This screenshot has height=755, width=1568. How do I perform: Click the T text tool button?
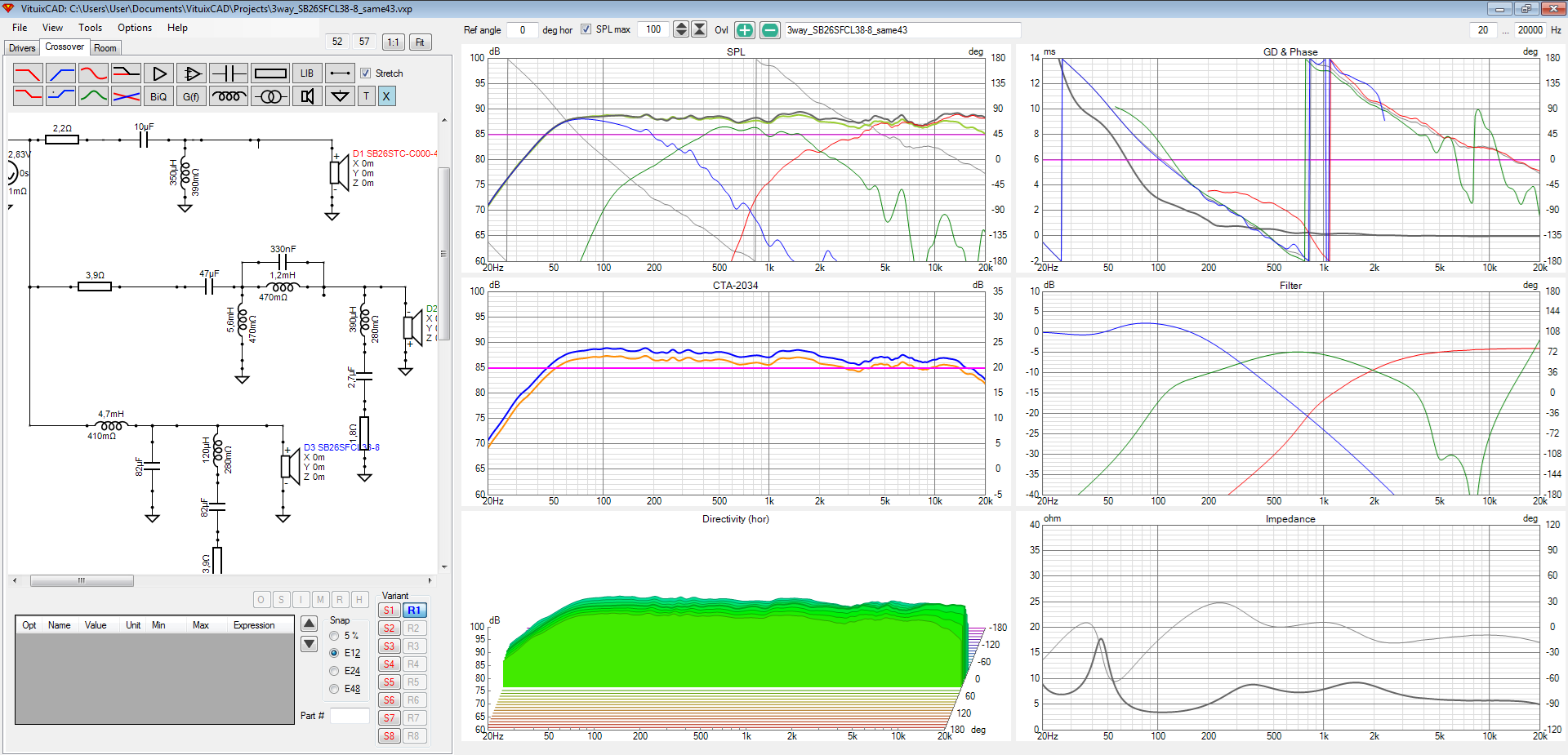pyautogui.click(x=366, y=96)
